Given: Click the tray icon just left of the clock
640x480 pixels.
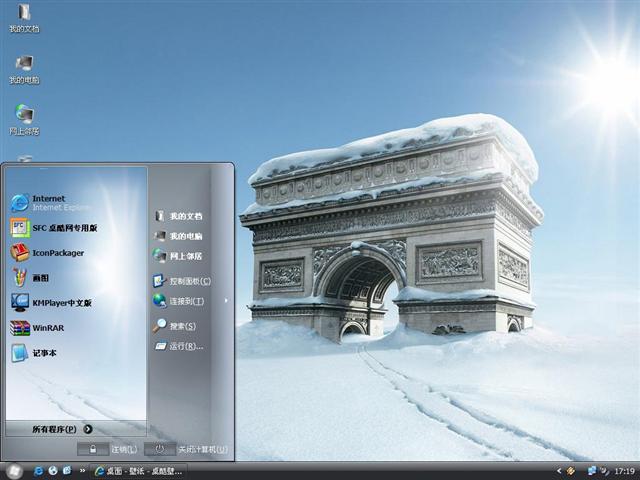Looking at the screenshot, I should click(605, 471).
